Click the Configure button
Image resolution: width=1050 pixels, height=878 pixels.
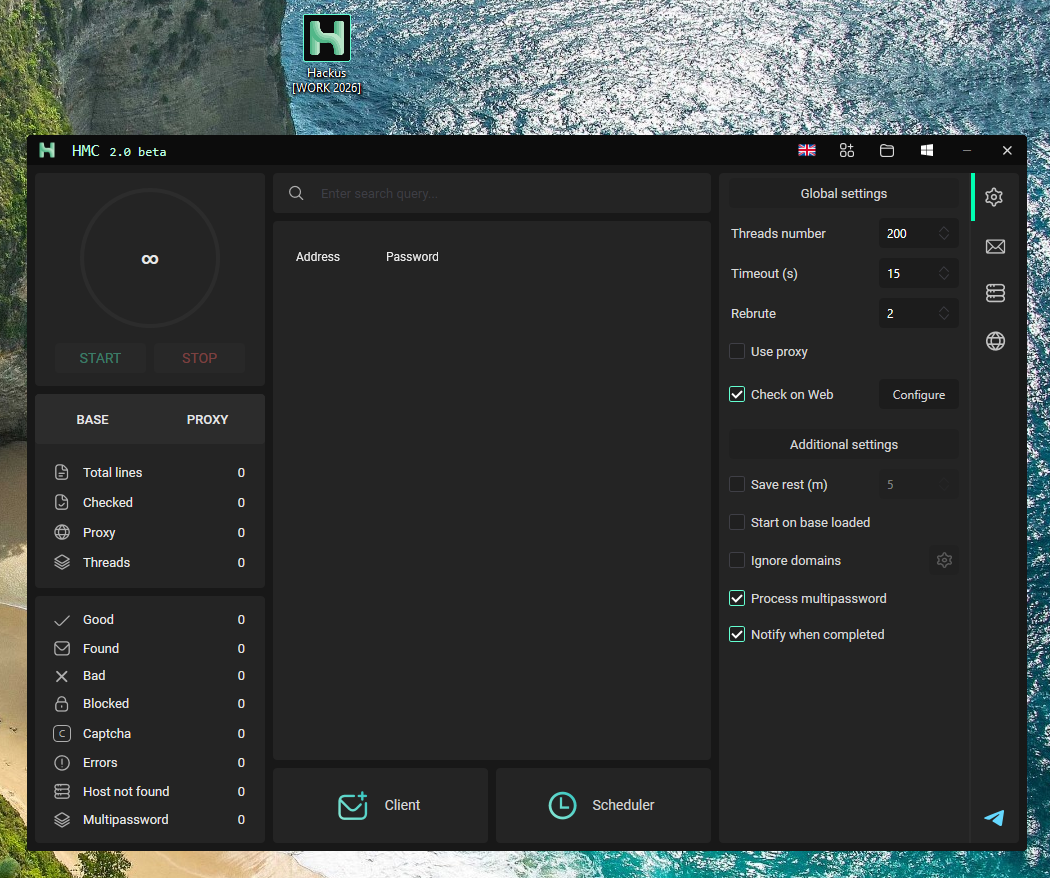918,394
